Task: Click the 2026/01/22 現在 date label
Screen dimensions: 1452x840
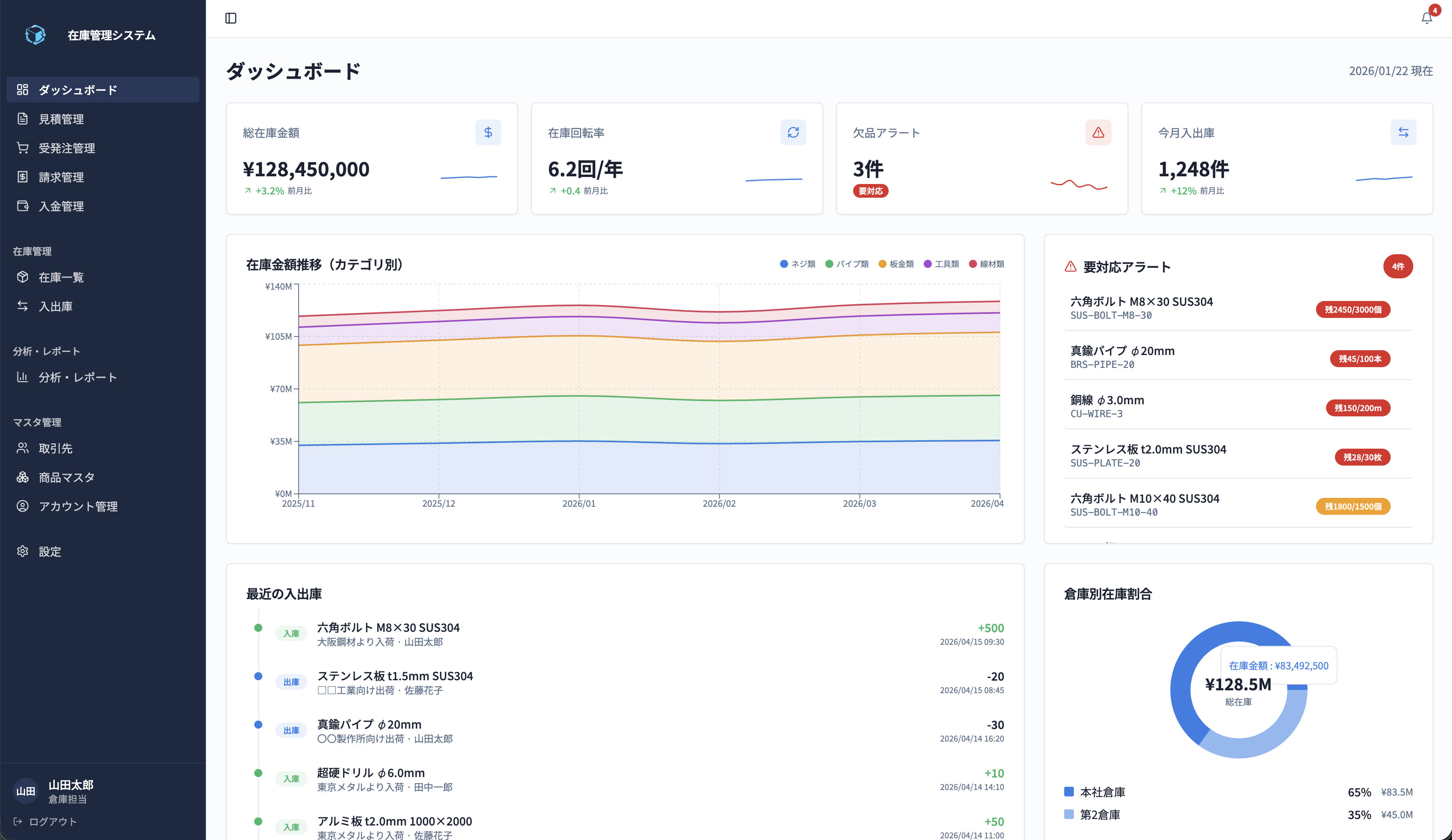Action: 1390,71
